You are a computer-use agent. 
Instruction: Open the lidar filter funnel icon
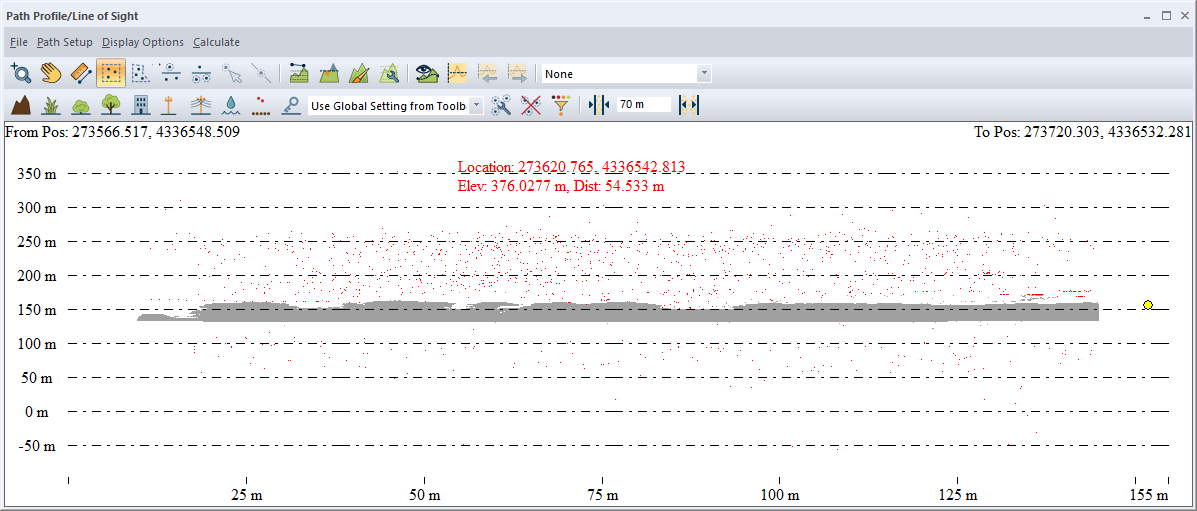(x=561, y=105)
